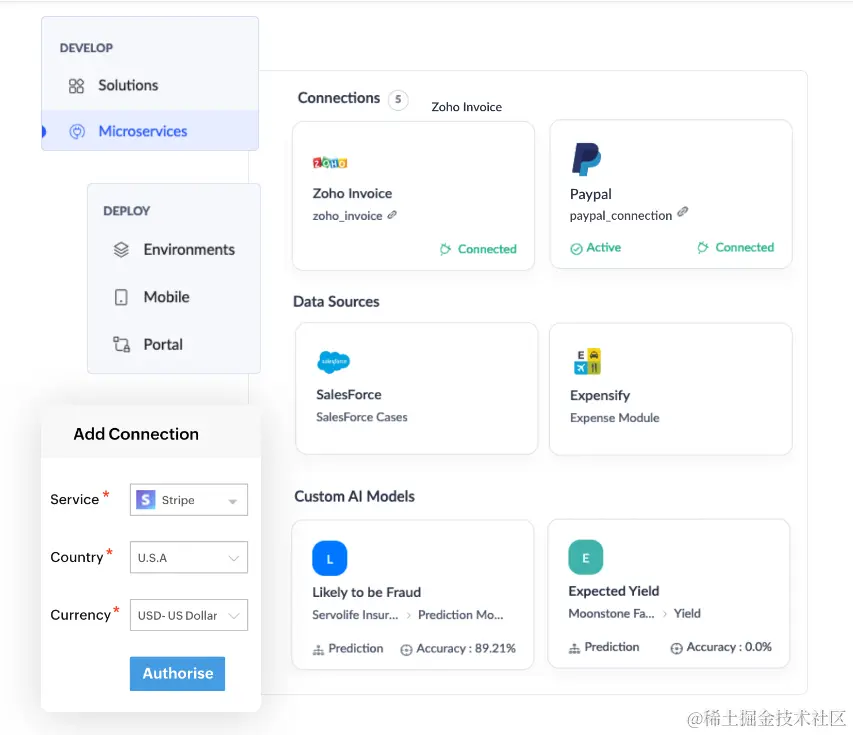Viewport: 853px width, 735px height.
Task: Click the Yield breadcrumb item
Action: [687, 614]
